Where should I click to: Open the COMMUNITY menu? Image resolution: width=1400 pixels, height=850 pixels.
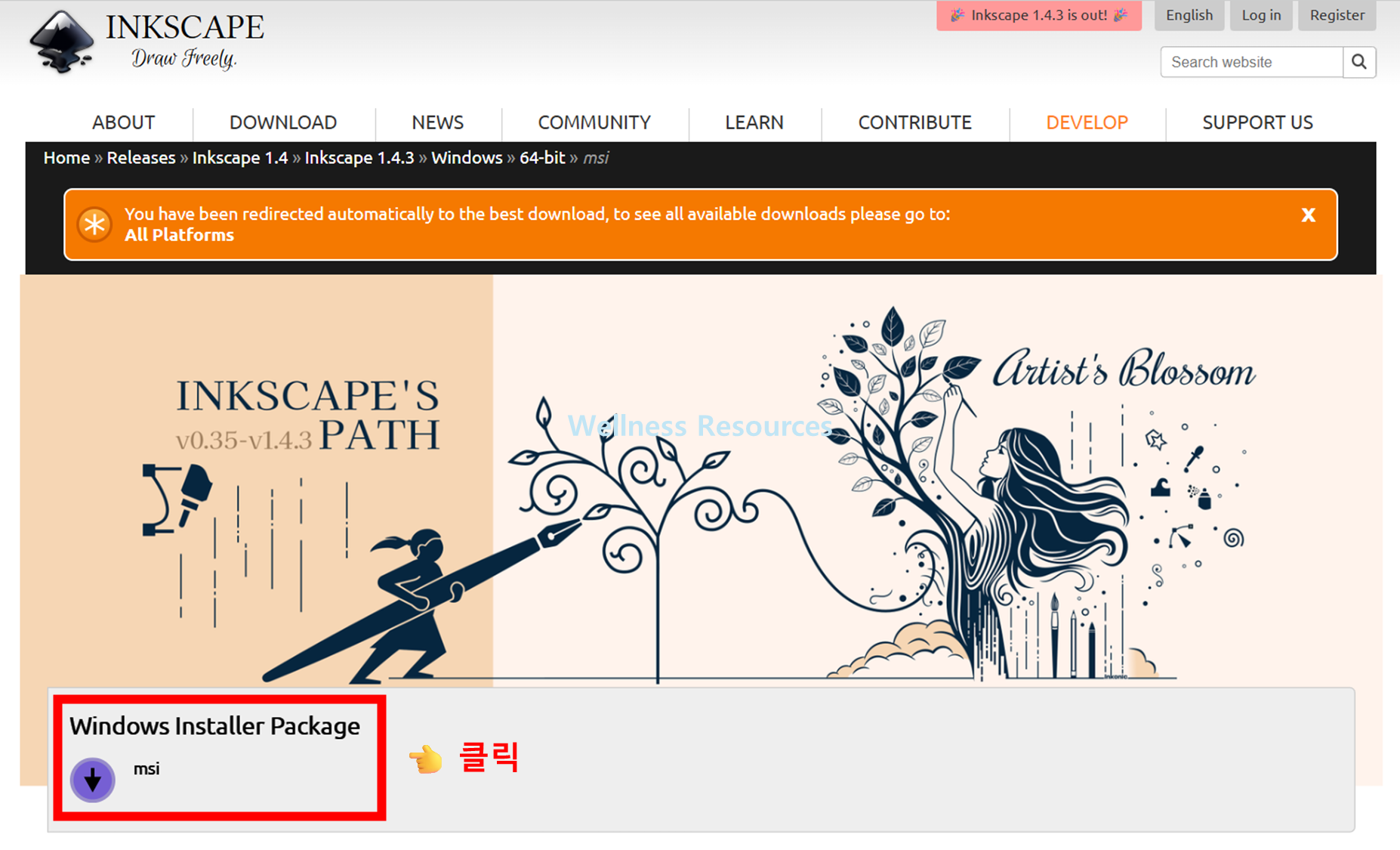pyautogui.click(x=594, y=122)
